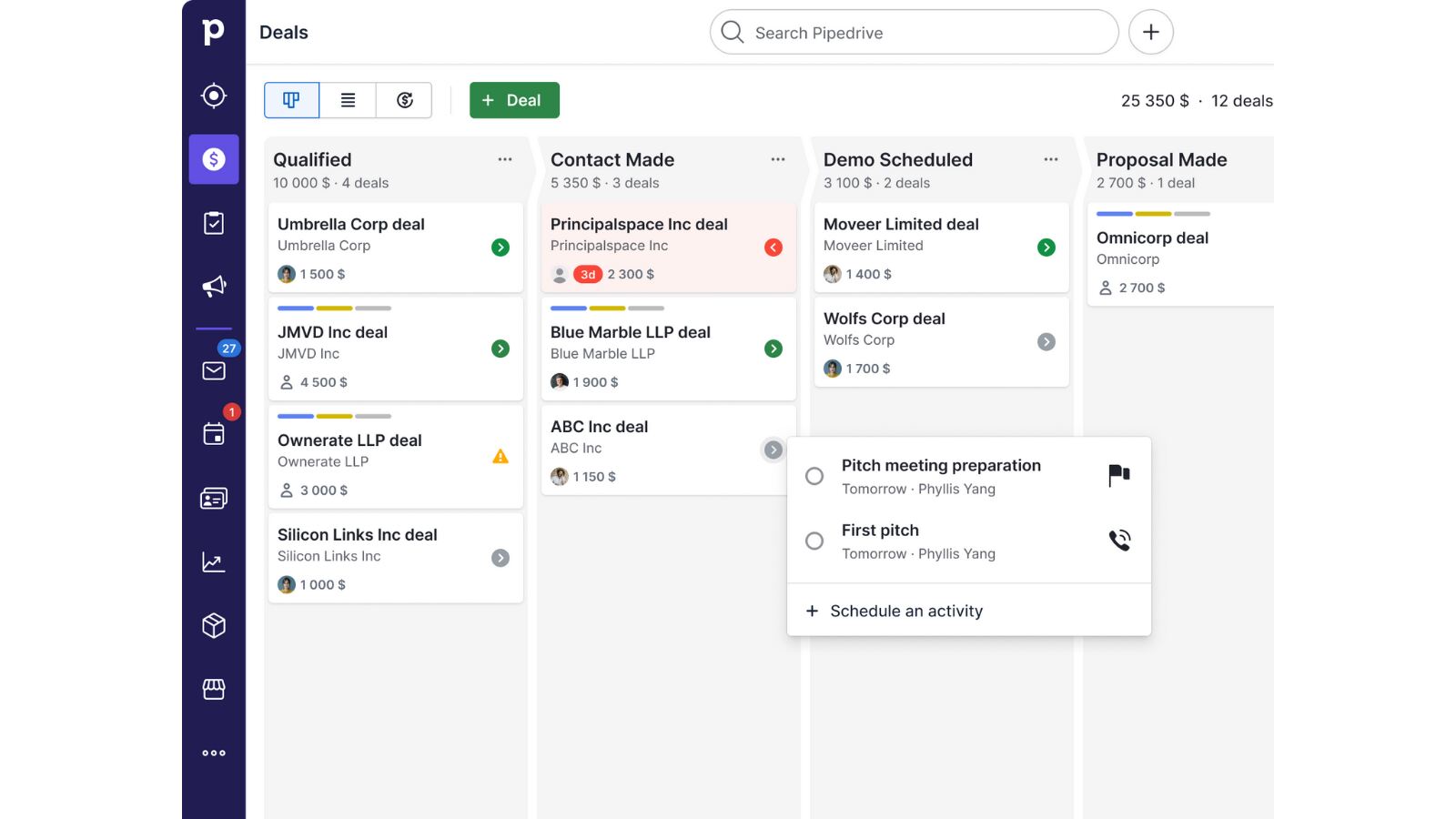Focus the Search Pipedrive field
The width and height of the screenshot is (1456, 819).
pyautogui.click(x=915, y=33)
